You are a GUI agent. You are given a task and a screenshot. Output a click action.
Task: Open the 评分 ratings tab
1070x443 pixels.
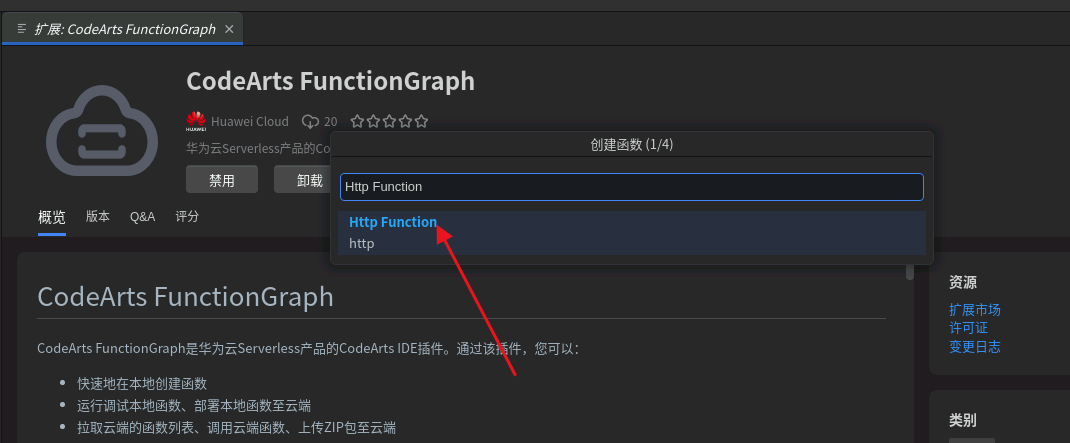[187, 216]
